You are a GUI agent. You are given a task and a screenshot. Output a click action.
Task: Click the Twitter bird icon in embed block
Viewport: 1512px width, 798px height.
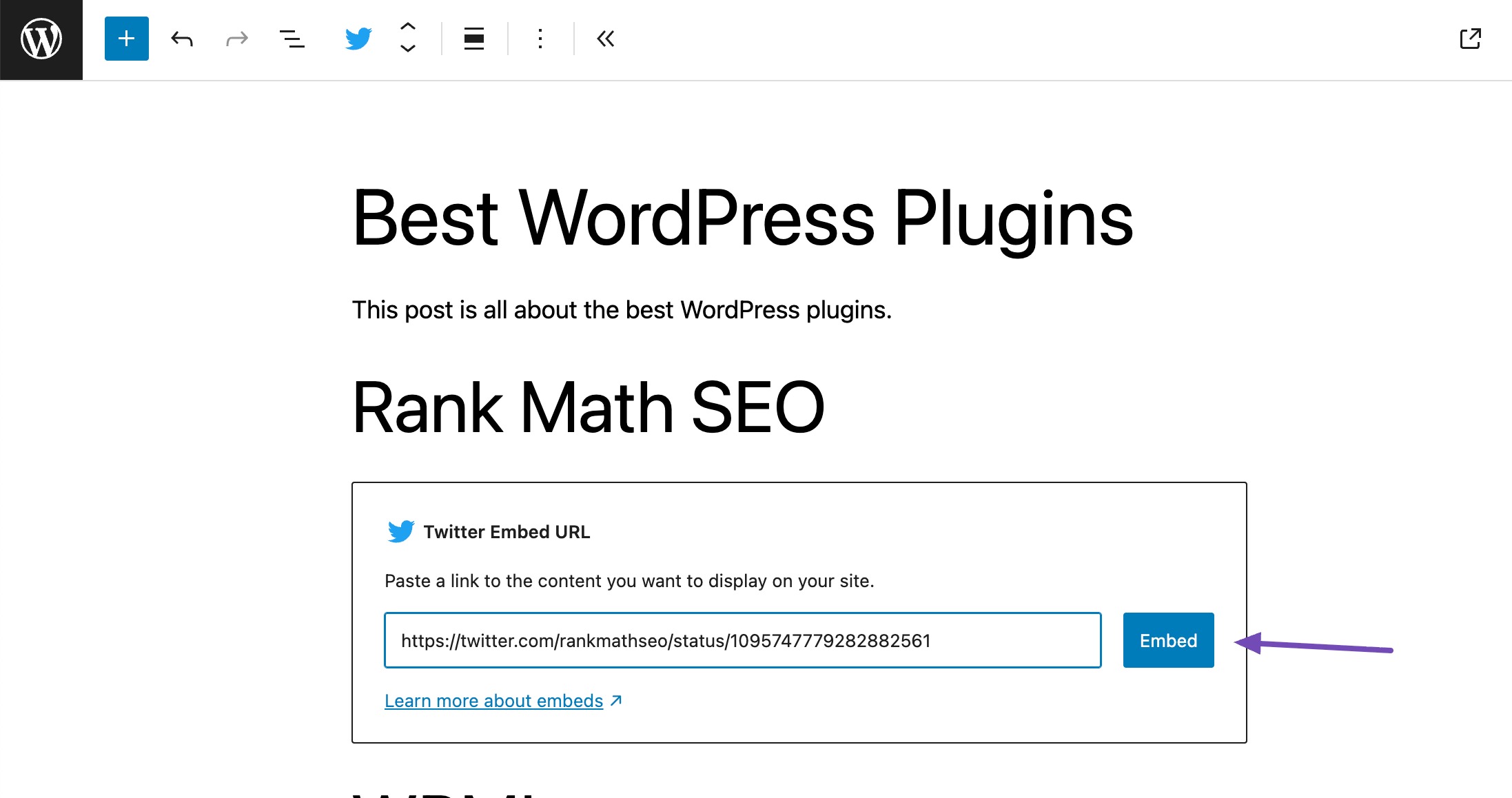pyautogui.click(x=400, y=531)
